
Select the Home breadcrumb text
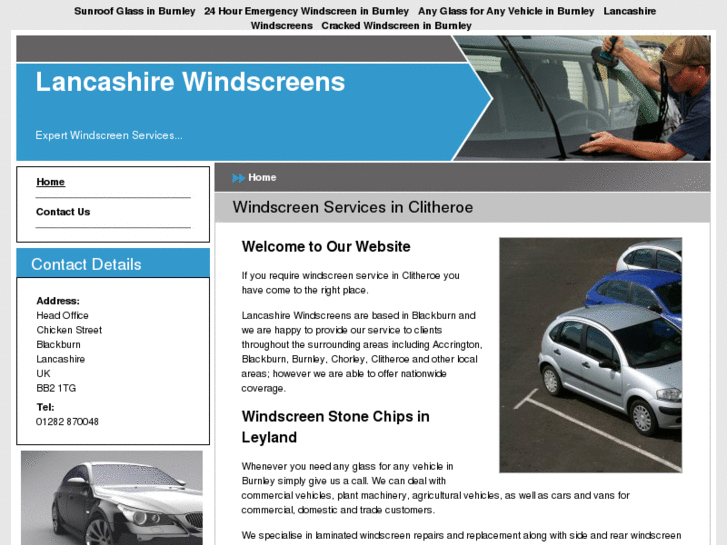pos(262,178)
